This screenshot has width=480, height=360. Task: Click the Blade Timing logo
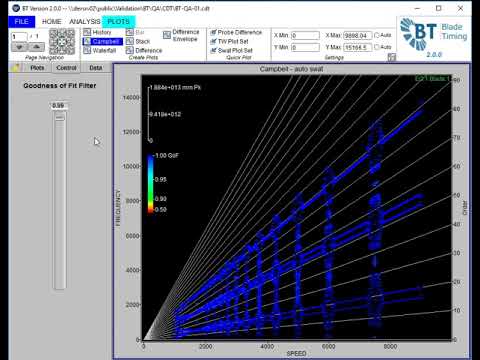click(x=434, y=37)
